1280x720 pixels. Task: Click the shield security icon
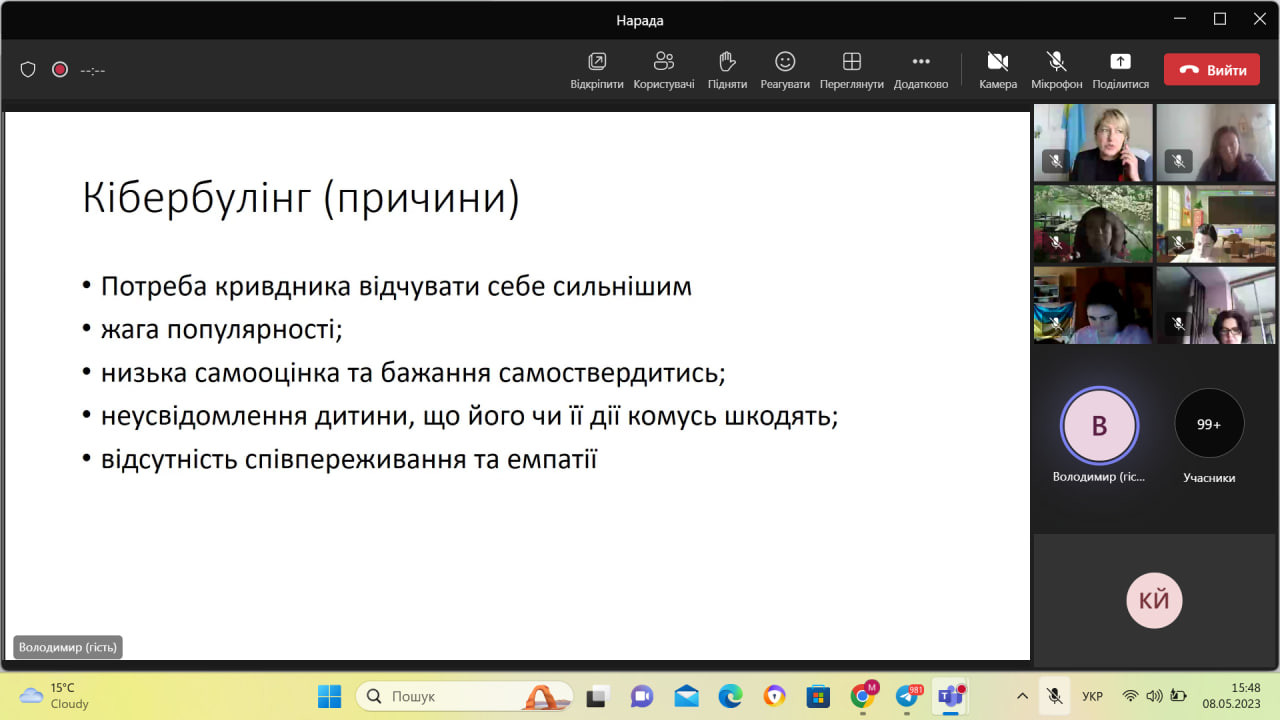(28, 70)
